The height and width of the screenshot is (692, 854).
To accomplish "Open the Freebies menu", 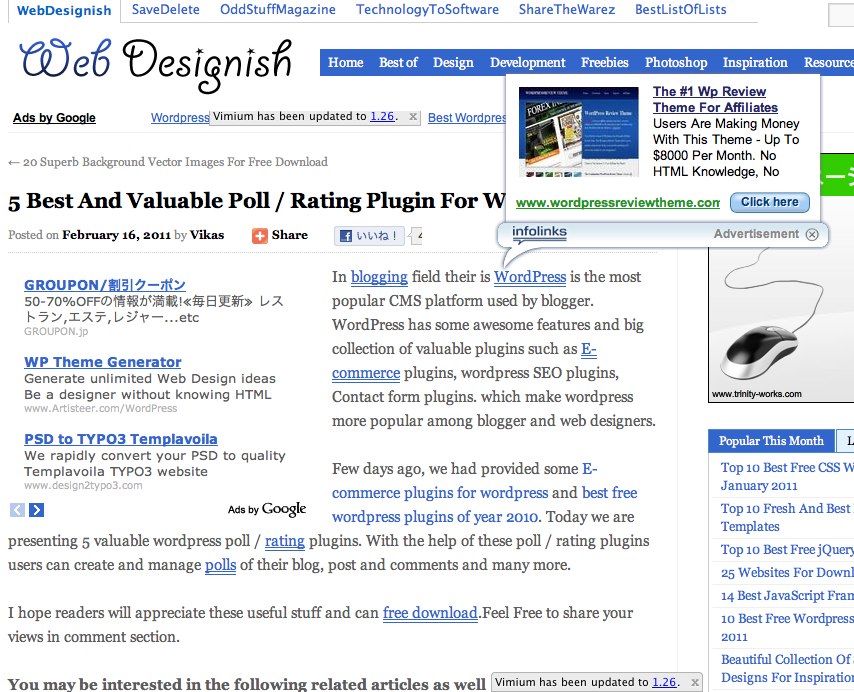I will 605,63.
